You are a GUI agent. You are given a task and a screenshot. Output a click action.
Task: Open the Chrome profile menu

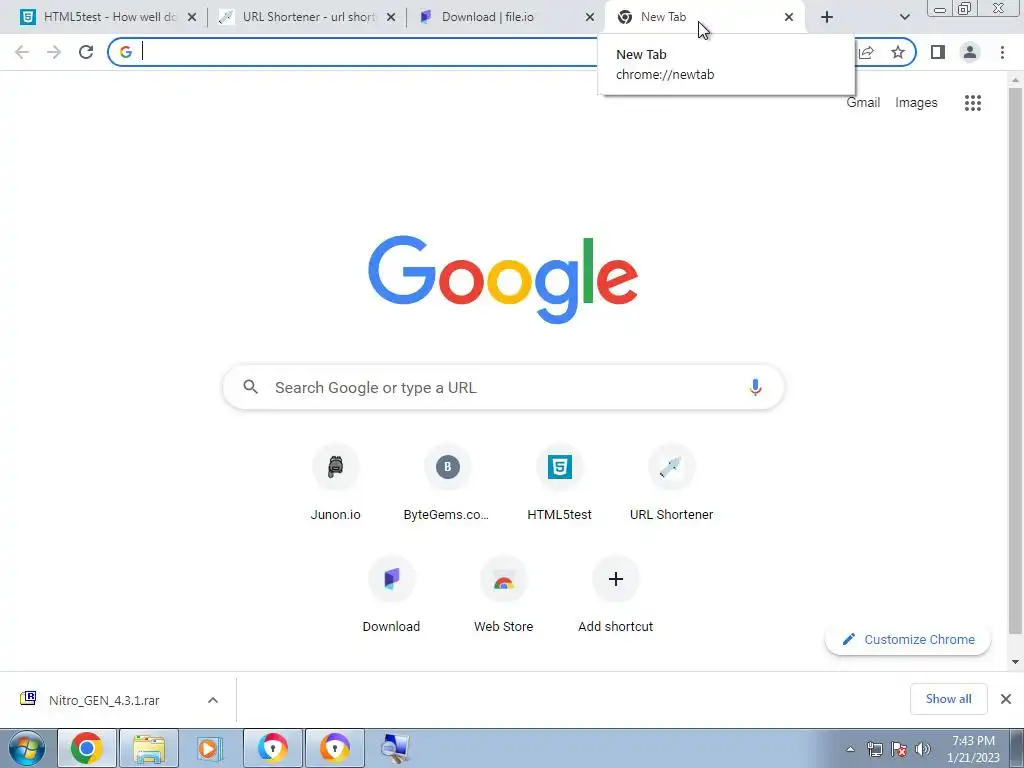click(x=970, y=52)
